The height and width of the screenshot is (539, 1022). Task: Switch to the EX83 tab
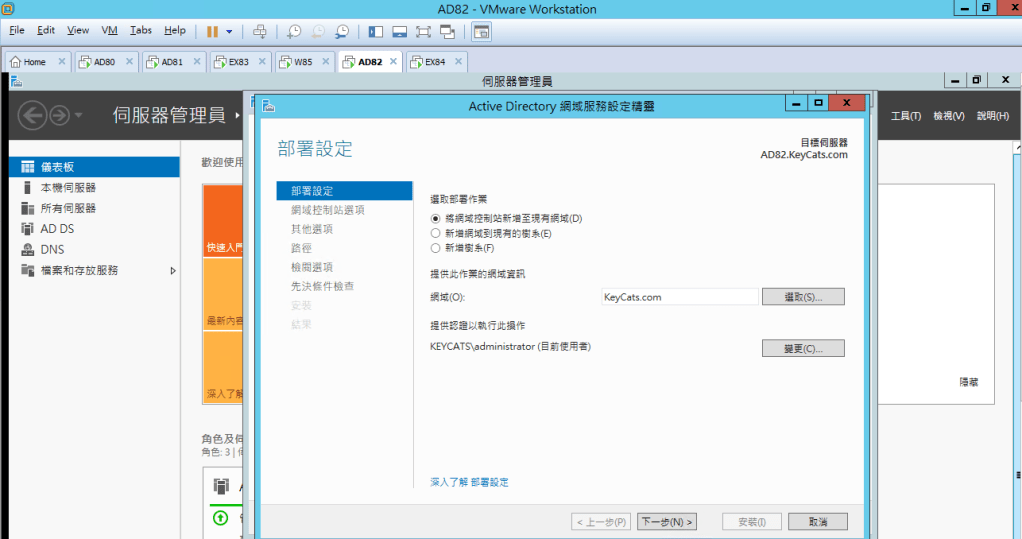click(238, 62)
